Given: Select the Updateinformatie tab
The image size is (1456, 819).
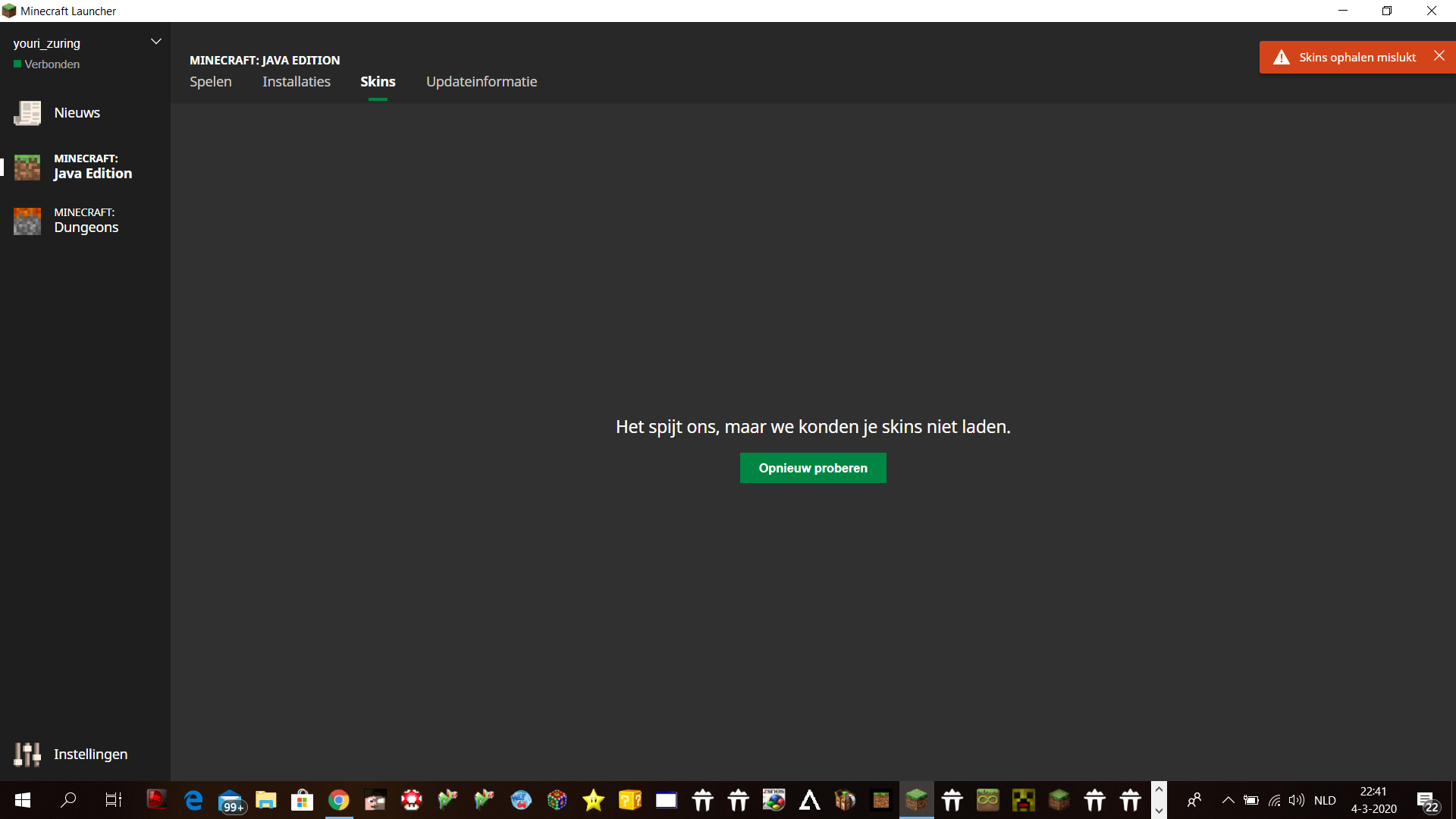Looking at the screenshot, I should (481, 82).
